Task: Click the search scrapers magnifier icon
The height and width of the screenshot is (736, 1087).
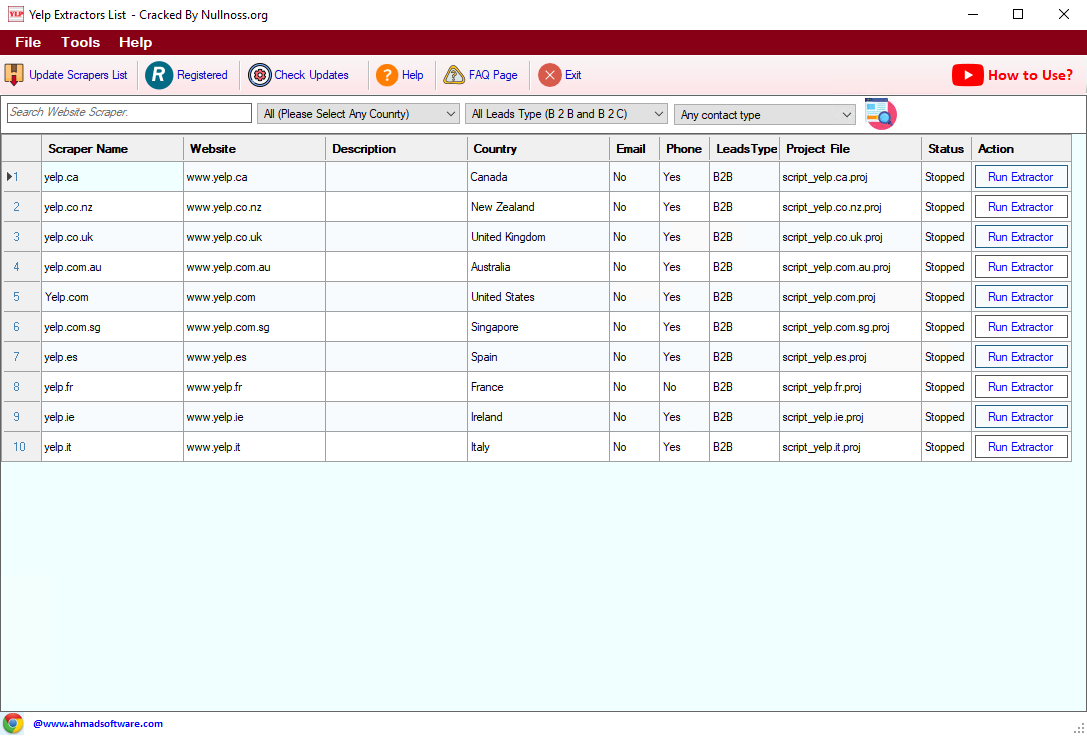Action: click(880, 114)
